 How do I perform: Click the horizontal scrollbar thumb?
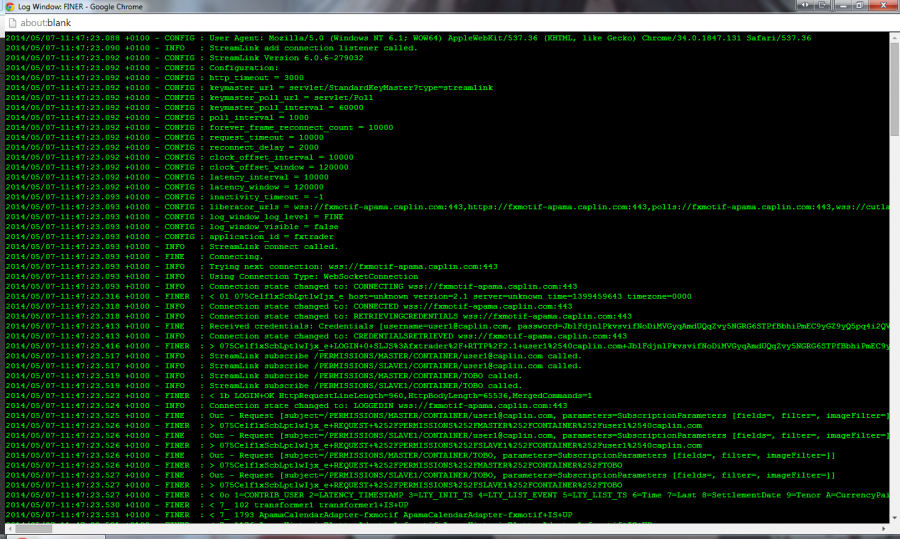[x=33, y=528]
